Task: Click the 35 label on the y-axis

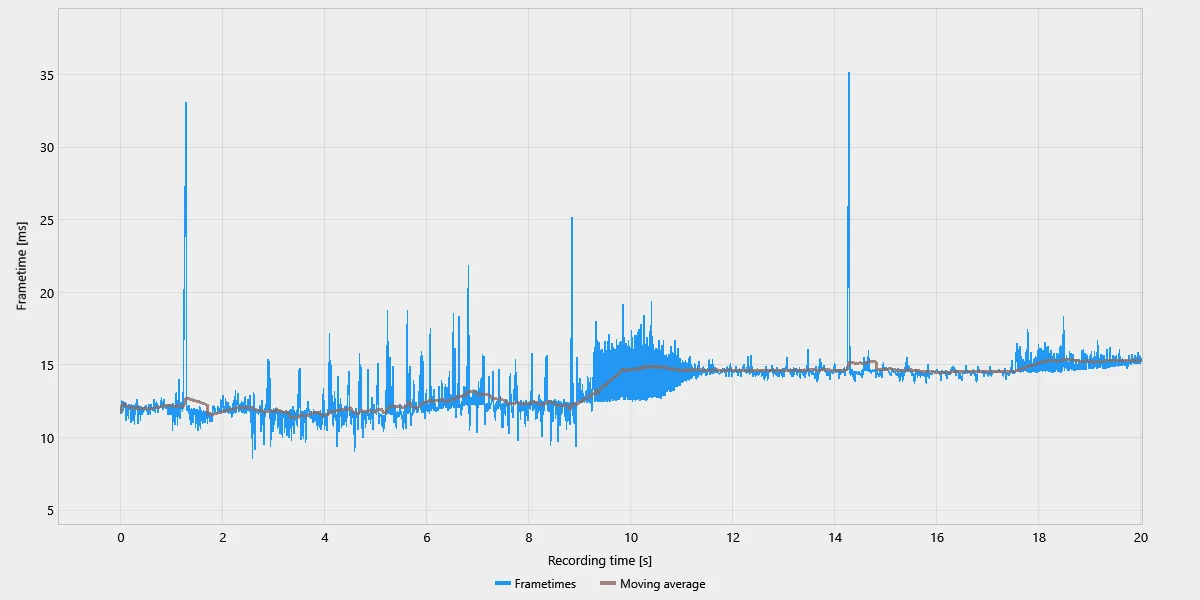Action: click(48, 75)
